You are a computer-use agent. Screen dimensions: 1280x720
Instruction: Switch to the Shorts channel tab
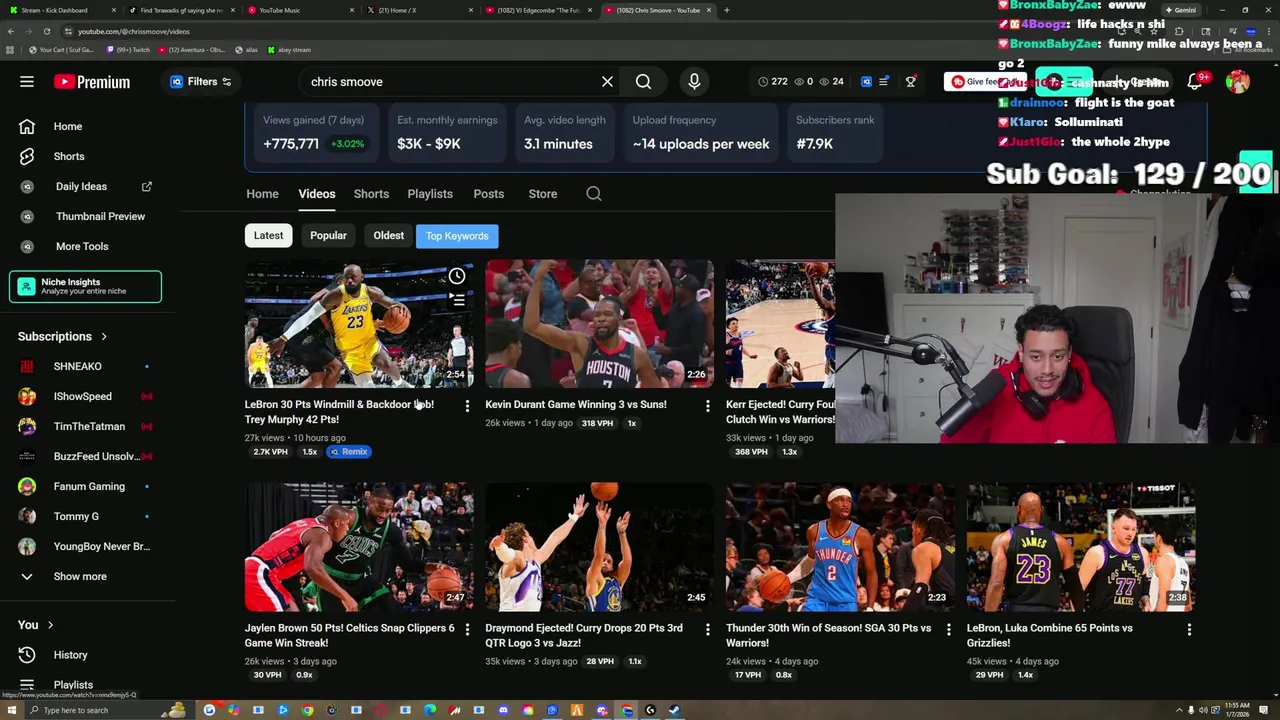pos(371,194)
